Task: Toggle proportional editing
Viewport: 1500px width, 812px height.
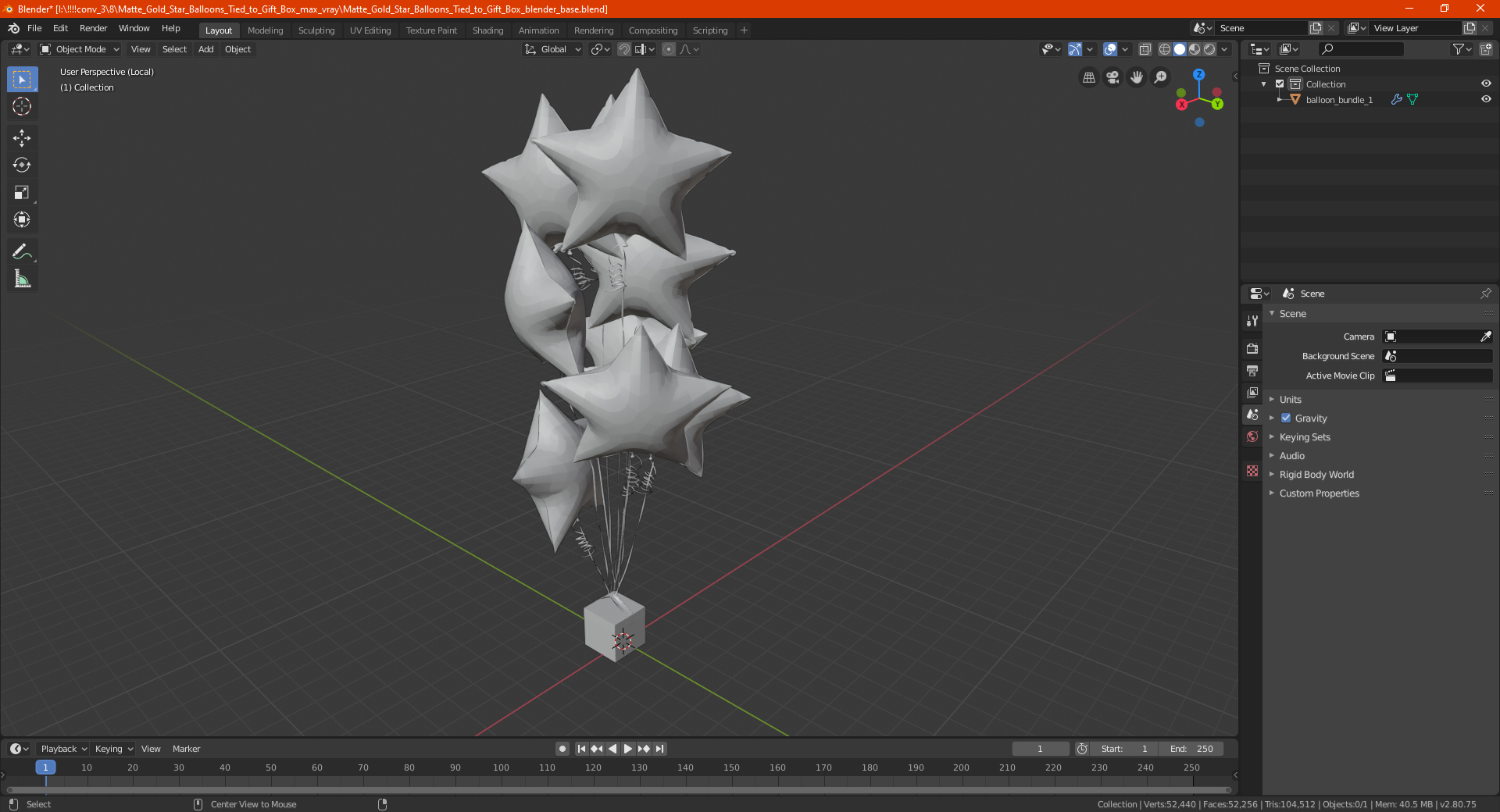Action: (669, 49)
